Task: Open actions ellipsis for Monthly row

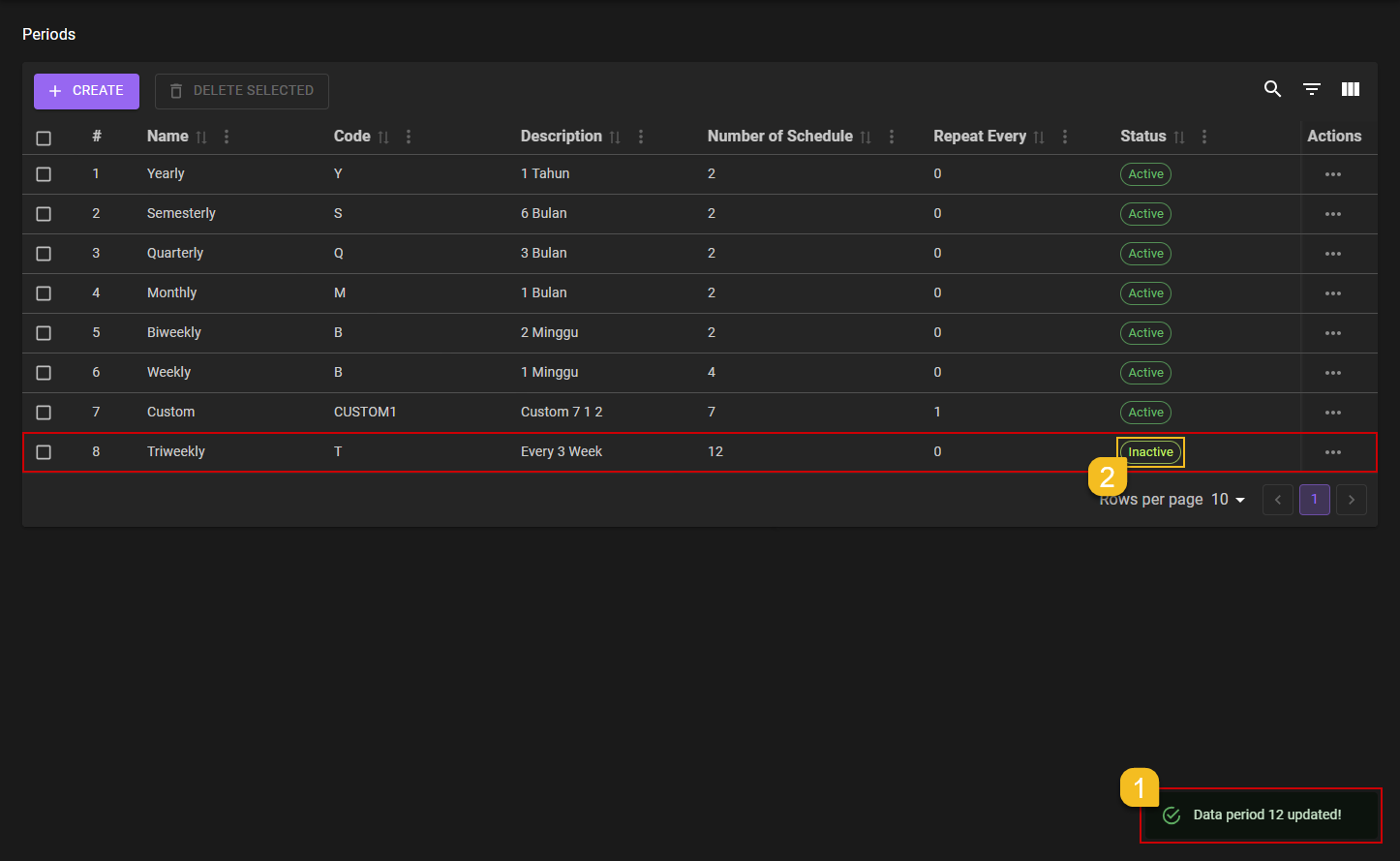Action: (1333, 293)
